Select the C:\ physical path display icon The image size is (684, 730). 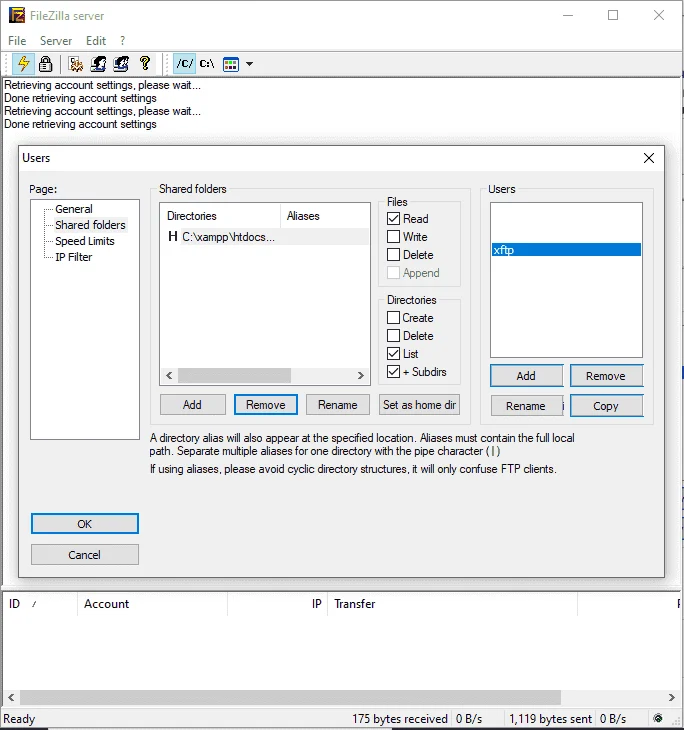click(207, 64)
